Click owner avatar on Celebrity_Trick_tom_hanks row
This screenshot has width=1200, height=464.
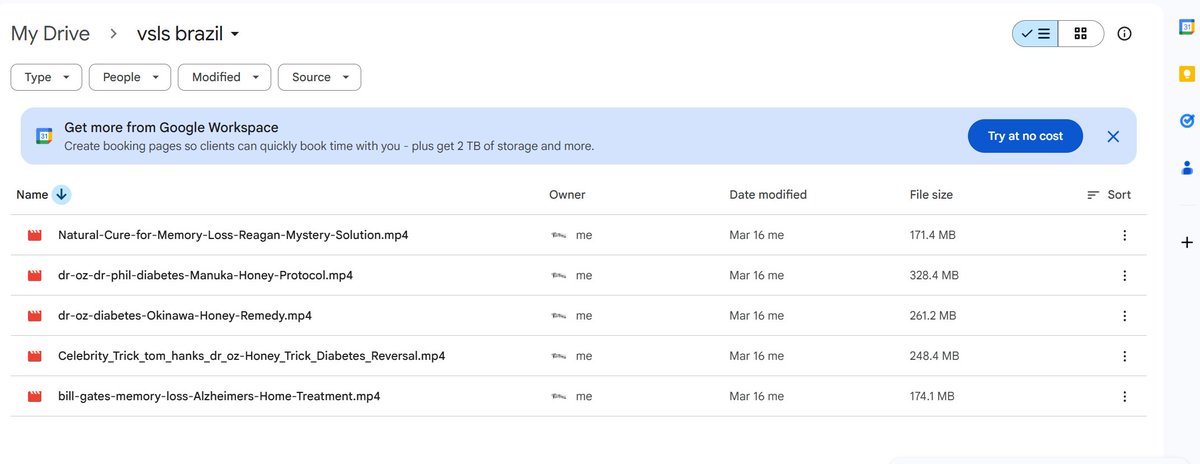click(x=559, y=356)
